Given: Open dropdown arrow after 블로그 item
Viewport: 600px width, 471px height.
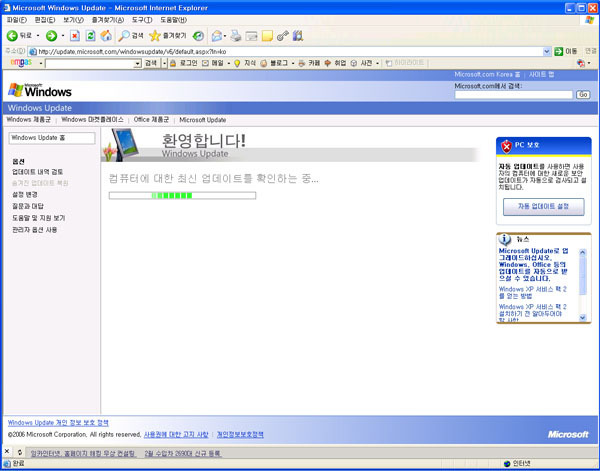Looking at the screenshot, I should tap(293, 63).
